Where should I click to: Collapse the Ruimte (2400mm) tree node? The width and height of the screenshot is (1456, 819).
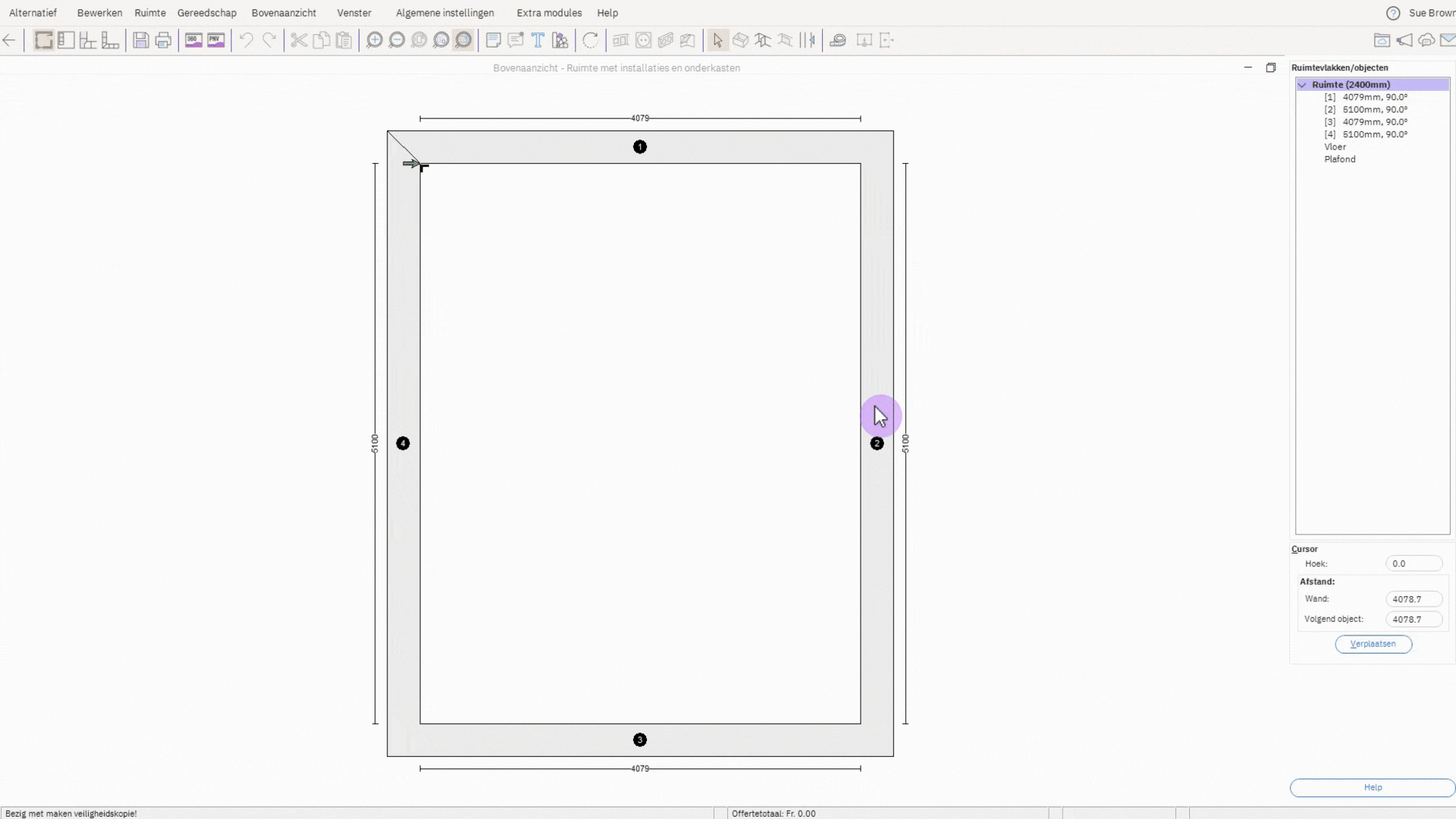pyautogui.click(x=1302, y=85)
